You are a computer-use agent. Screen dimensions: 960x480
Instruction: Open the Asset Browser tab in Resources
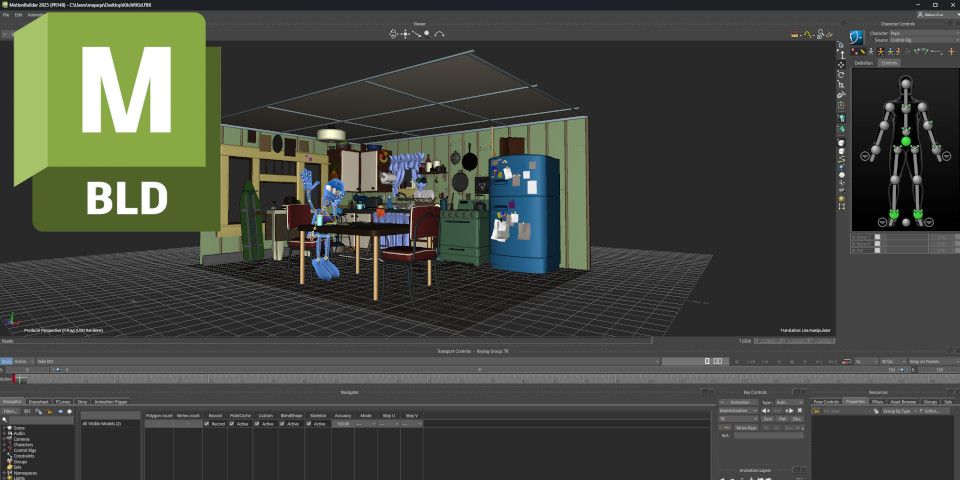[903, 402]
